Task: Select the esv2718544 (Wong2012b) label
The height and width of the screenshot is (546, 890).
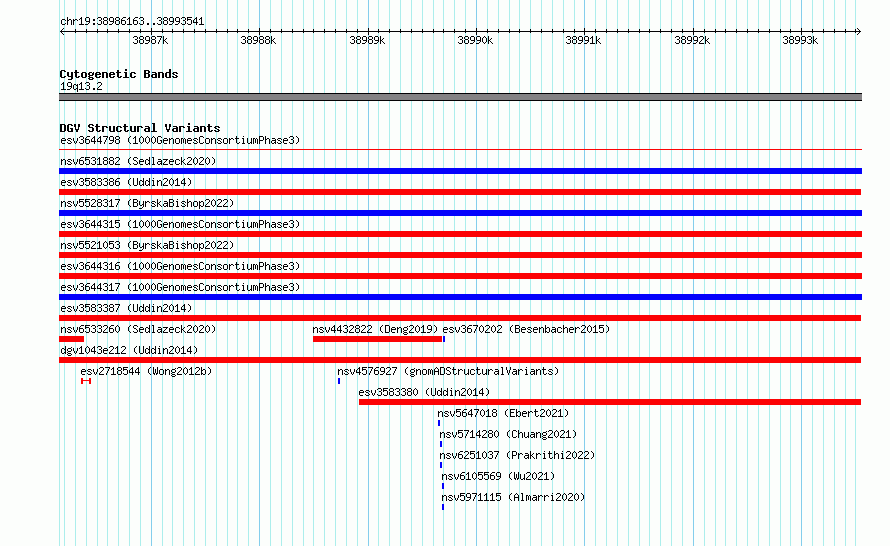Action: point(146,371)
